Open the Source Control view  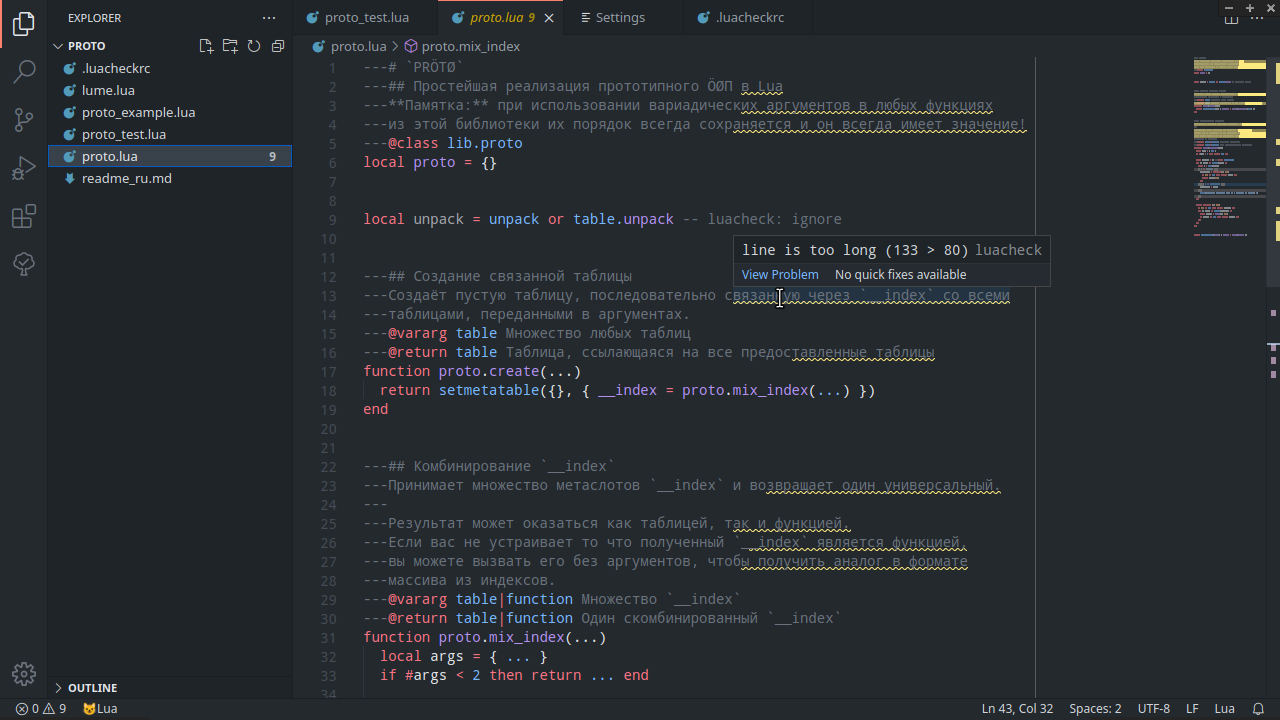coord(23,120)
